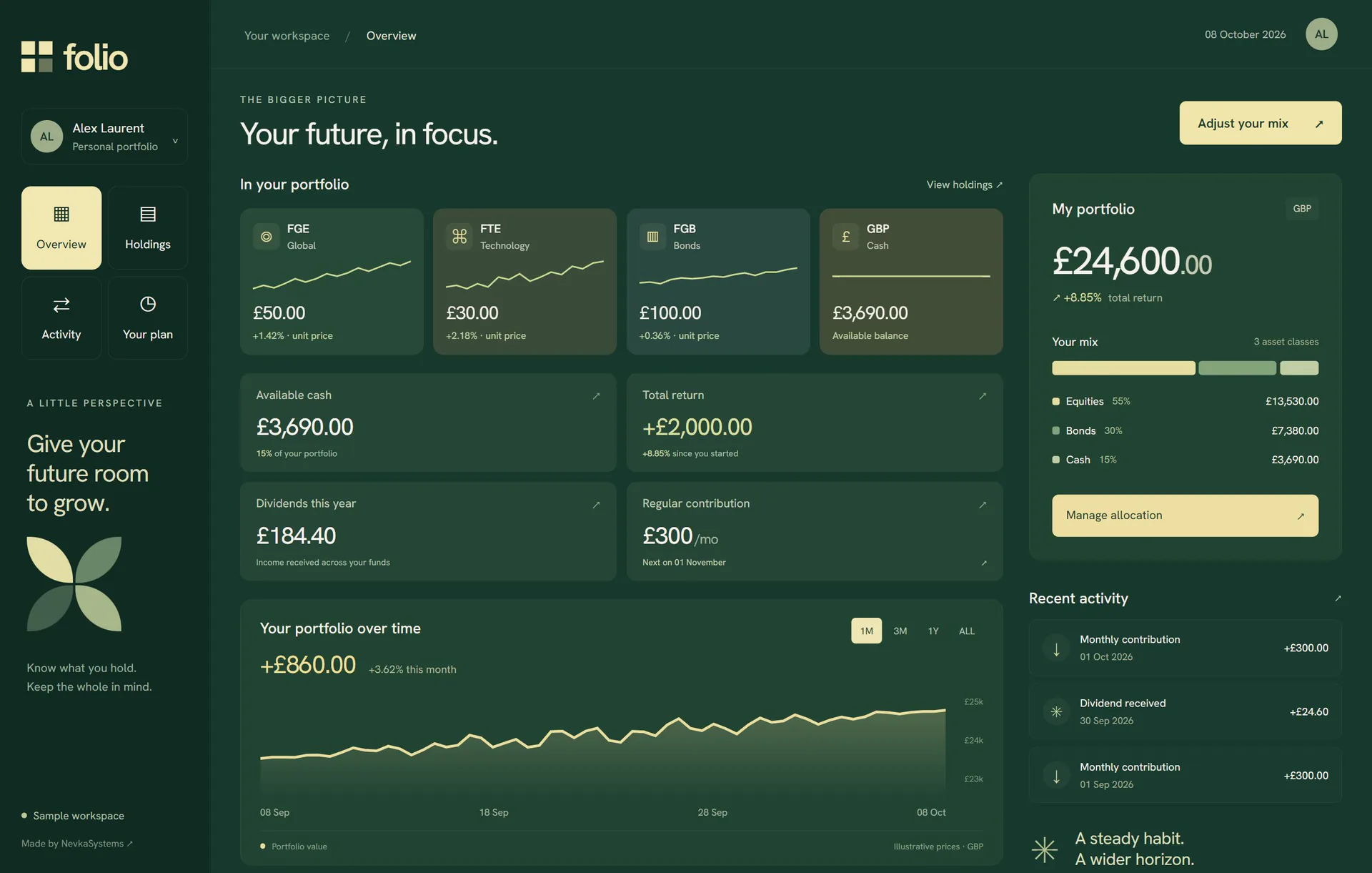Select the ALL chart range

coord(967,631)
